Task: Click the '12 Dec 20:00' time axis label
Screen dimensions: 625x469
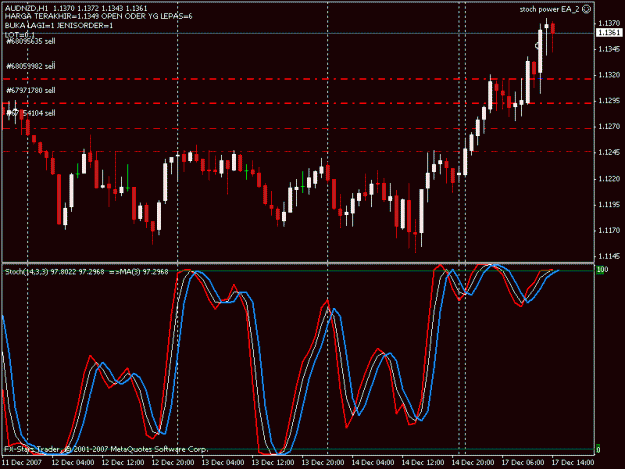Action: [173, 463]
